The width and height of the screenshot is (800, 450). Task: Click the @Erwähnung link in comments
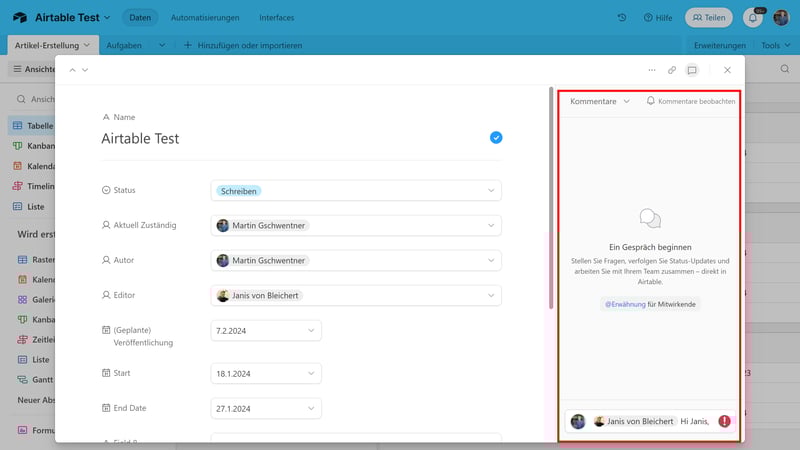point(624,302)
